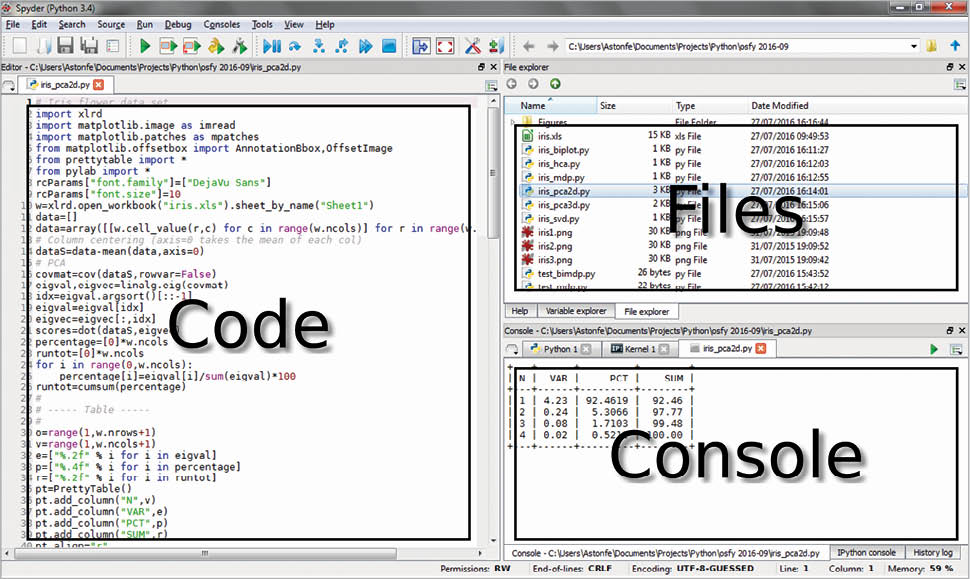
Task: Toggle maximize current pane icon
Action: 420,46
